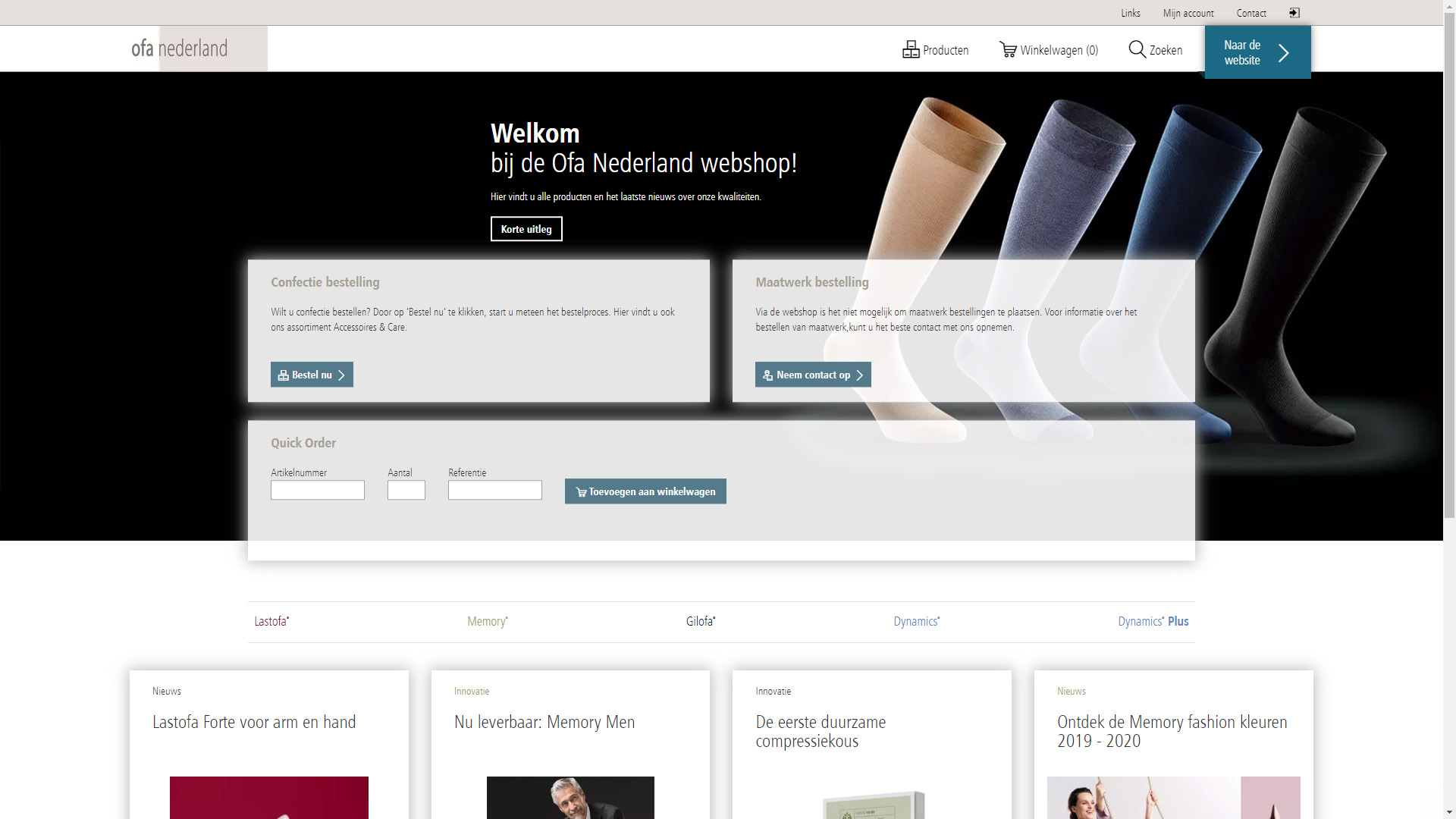
Task: Start ordering with Bestel nu button
Action: point(312,375)
